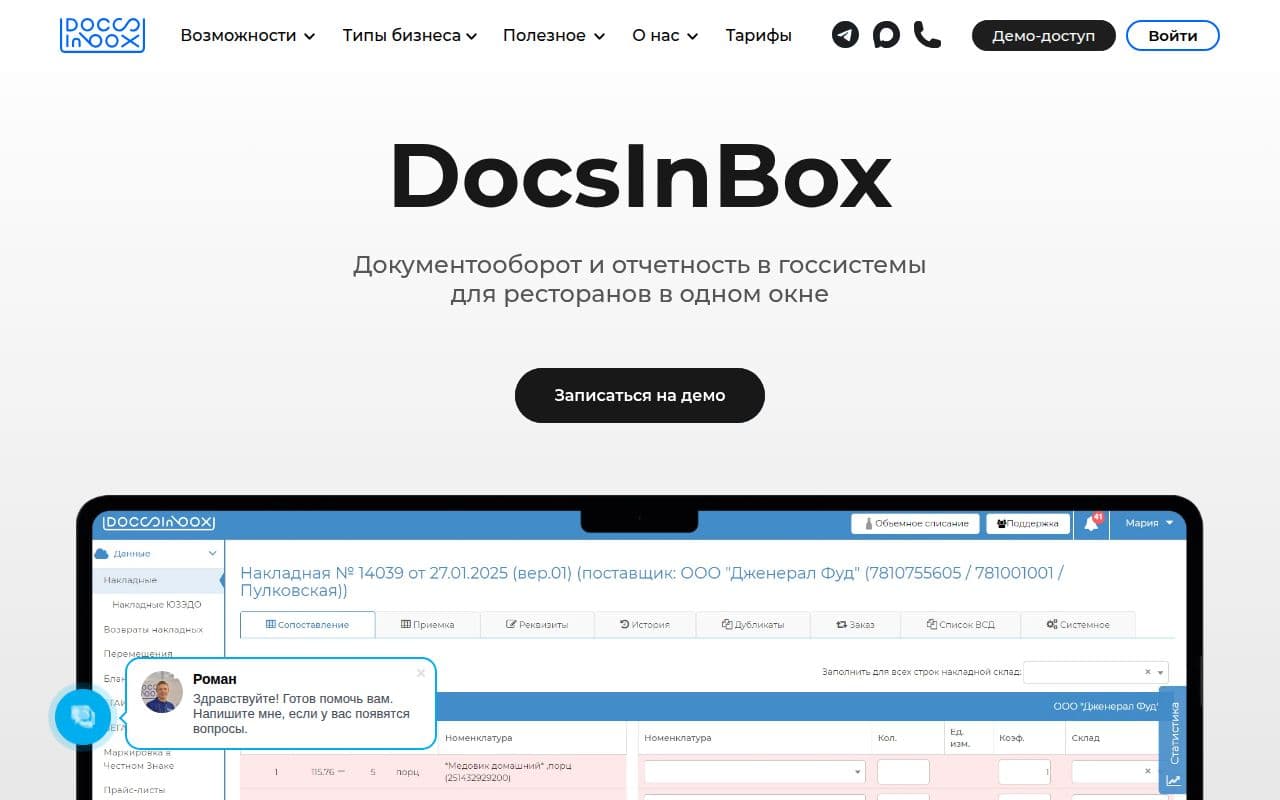Image resolution: width=1280 pixels, height=800 pixels.
Task: Switch to the Реквизиты tab
Action: (x=537, y=624)
